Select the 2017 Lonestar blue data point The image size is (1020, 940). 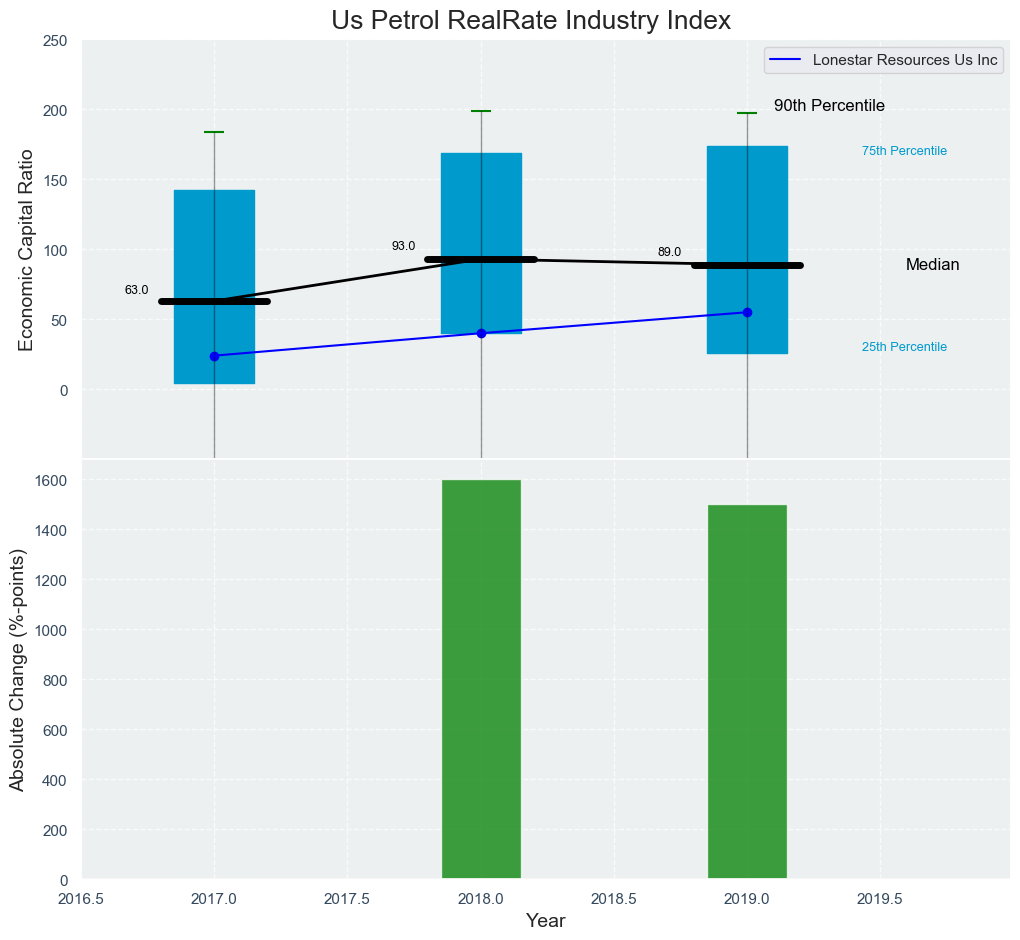coord(214,356)
